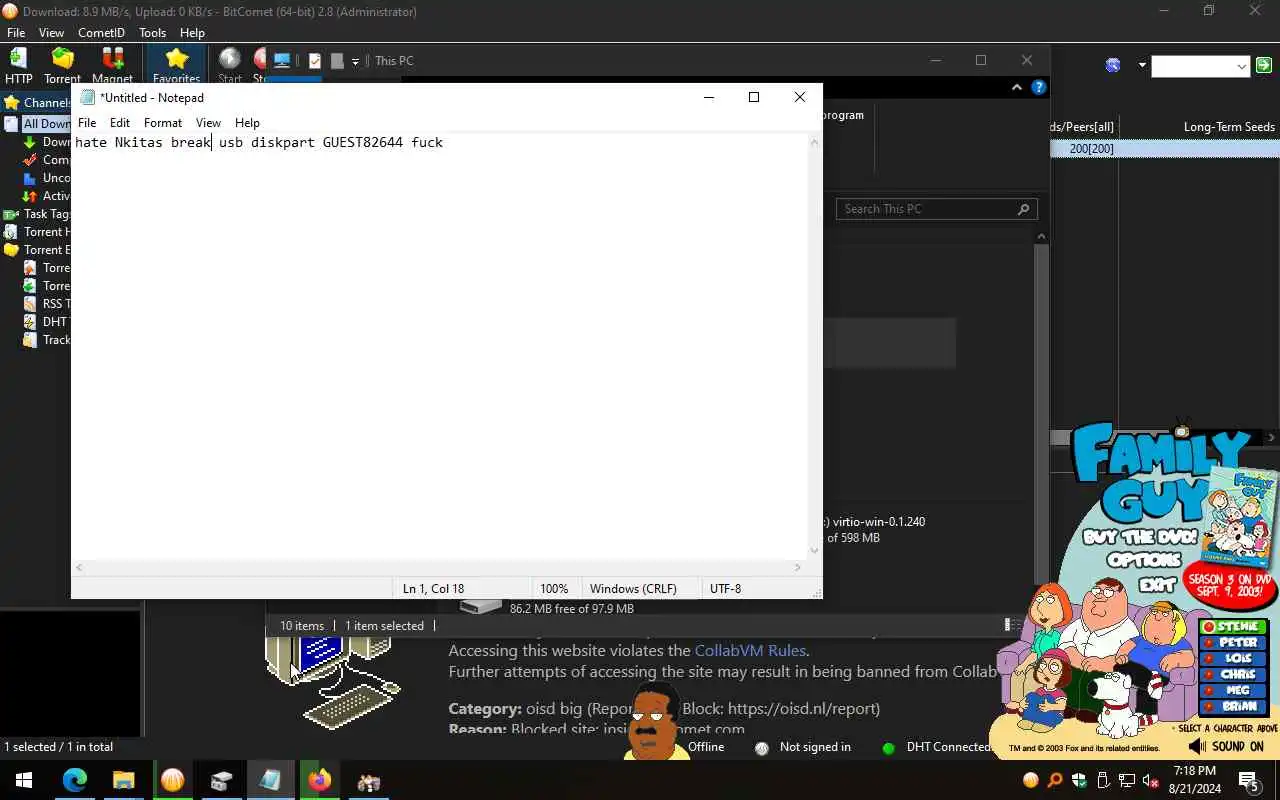Viewport: 1280px width, 800px height.
Task: Select the Active up-down arrows sidebar item
Action: coord(30,196)
